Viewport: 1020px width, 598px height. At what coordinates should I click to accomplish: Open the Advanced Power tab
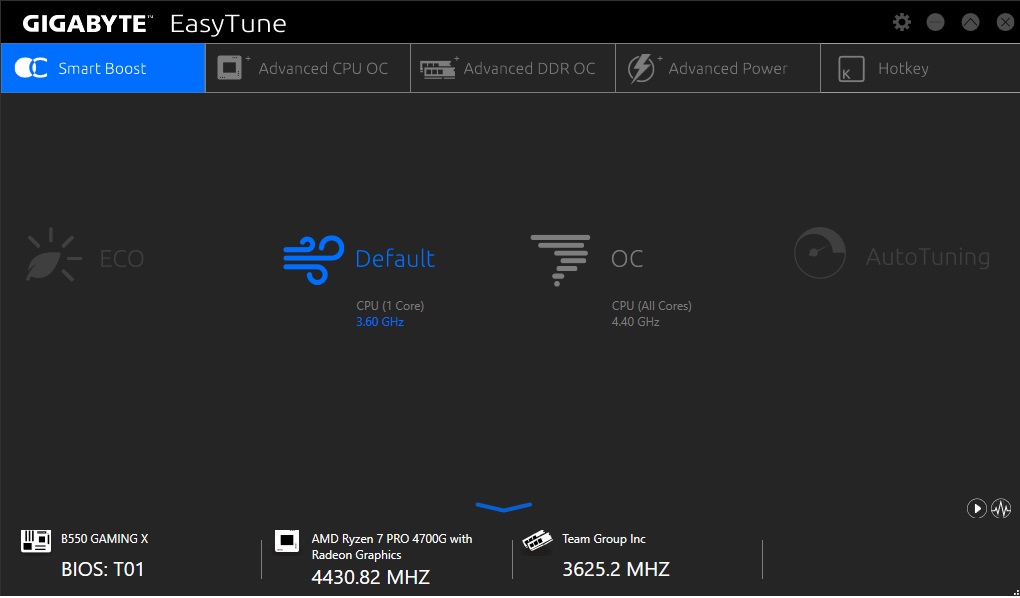718,68
